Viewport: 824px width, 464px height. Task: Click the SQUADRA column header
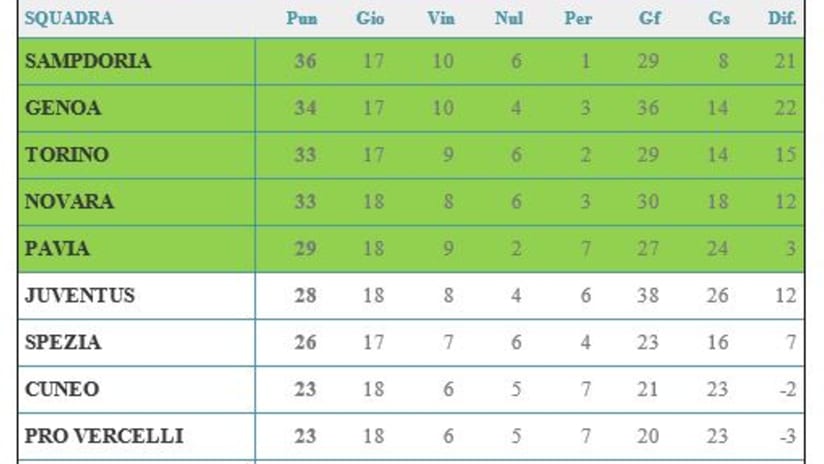click(x=69, y=19)
